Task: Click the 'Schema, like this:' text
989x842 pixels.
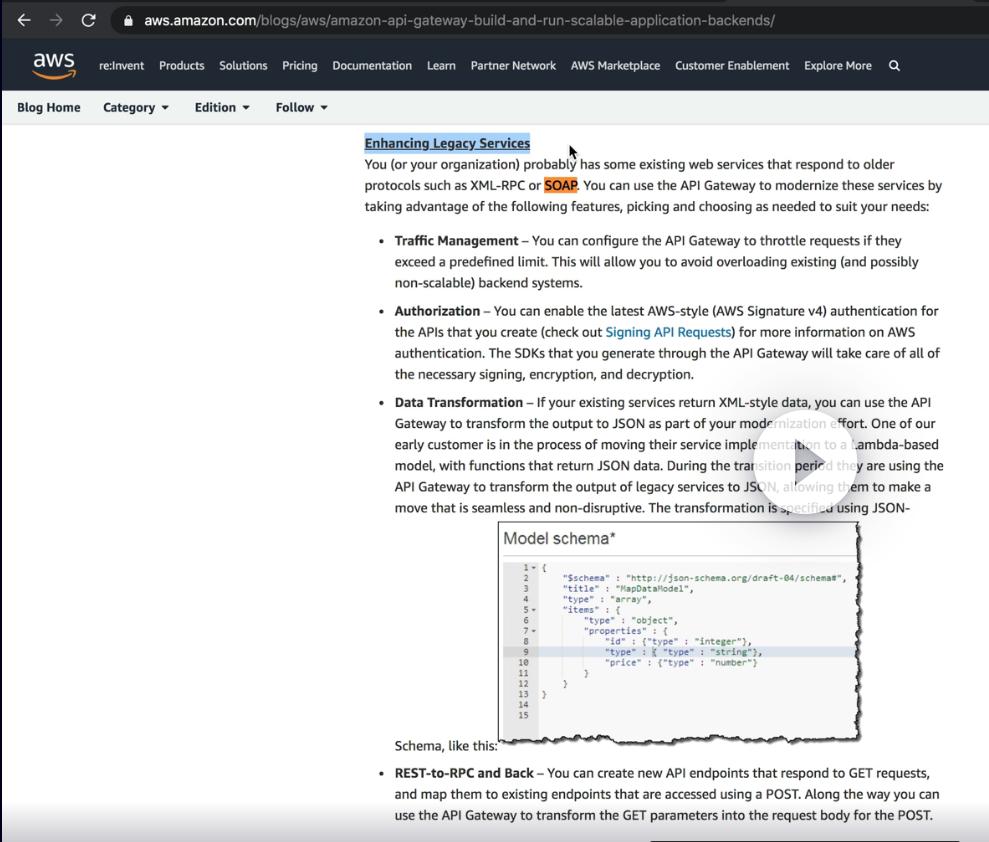Action: [x=446, y=746]
